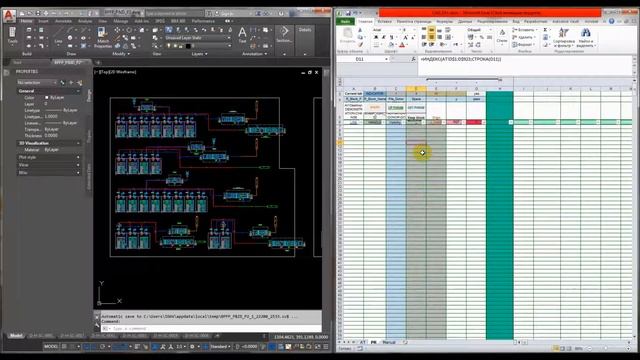
Task: Click Удалить cells button in Excel
Action: pyautogui.click(x=523, y=37)
